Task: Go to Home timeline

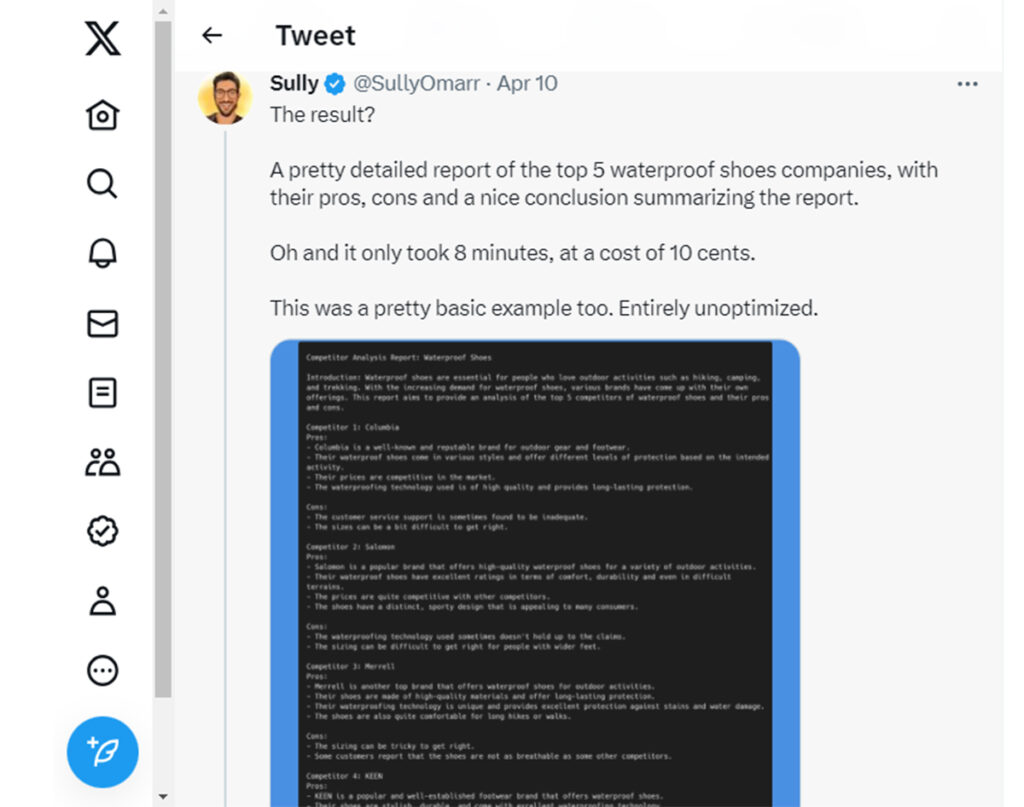Action: click(x=101, y=115)
